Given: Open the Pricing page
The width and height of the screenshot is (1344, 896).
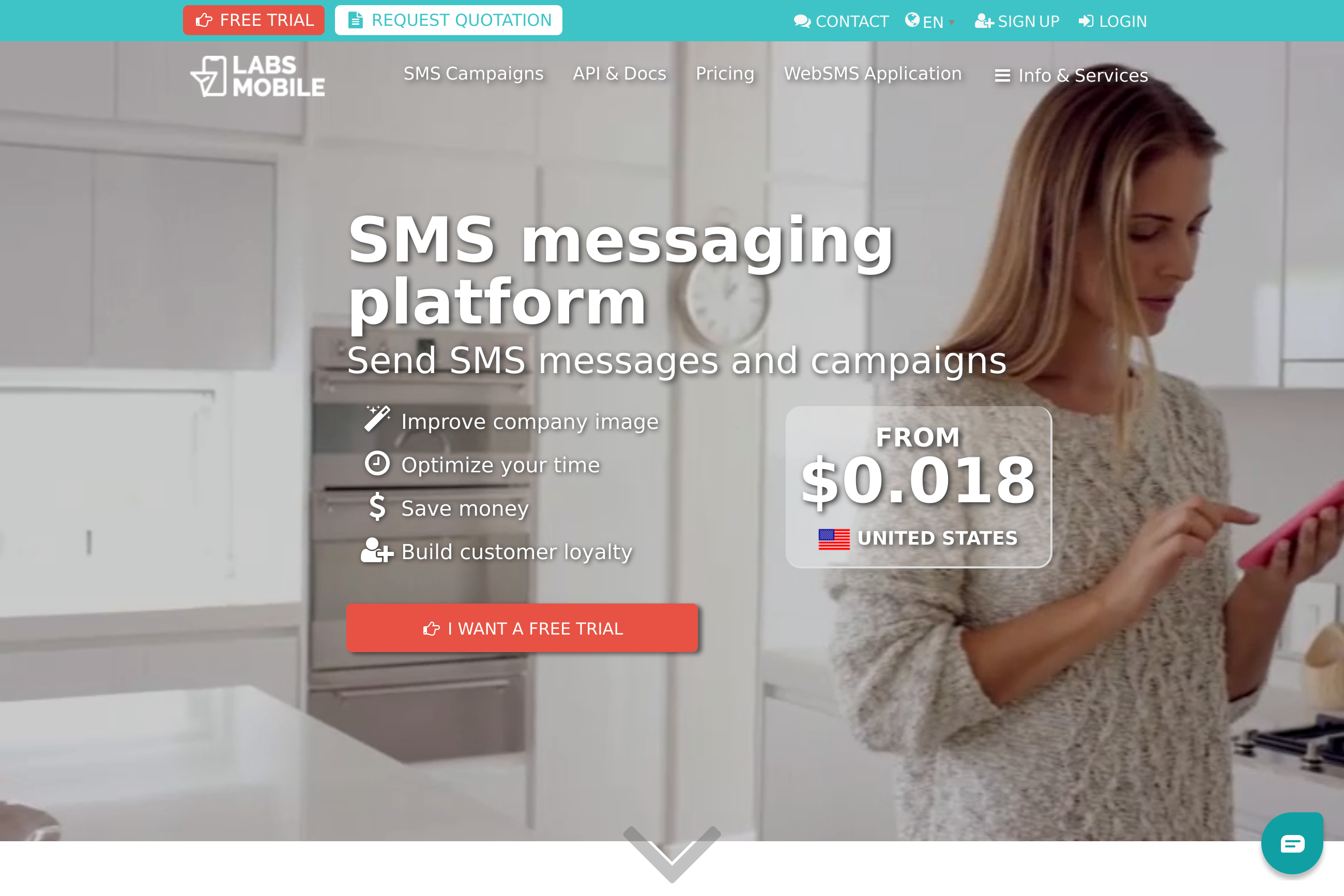Looking at the screenshot, I should (x=725, y=74).
